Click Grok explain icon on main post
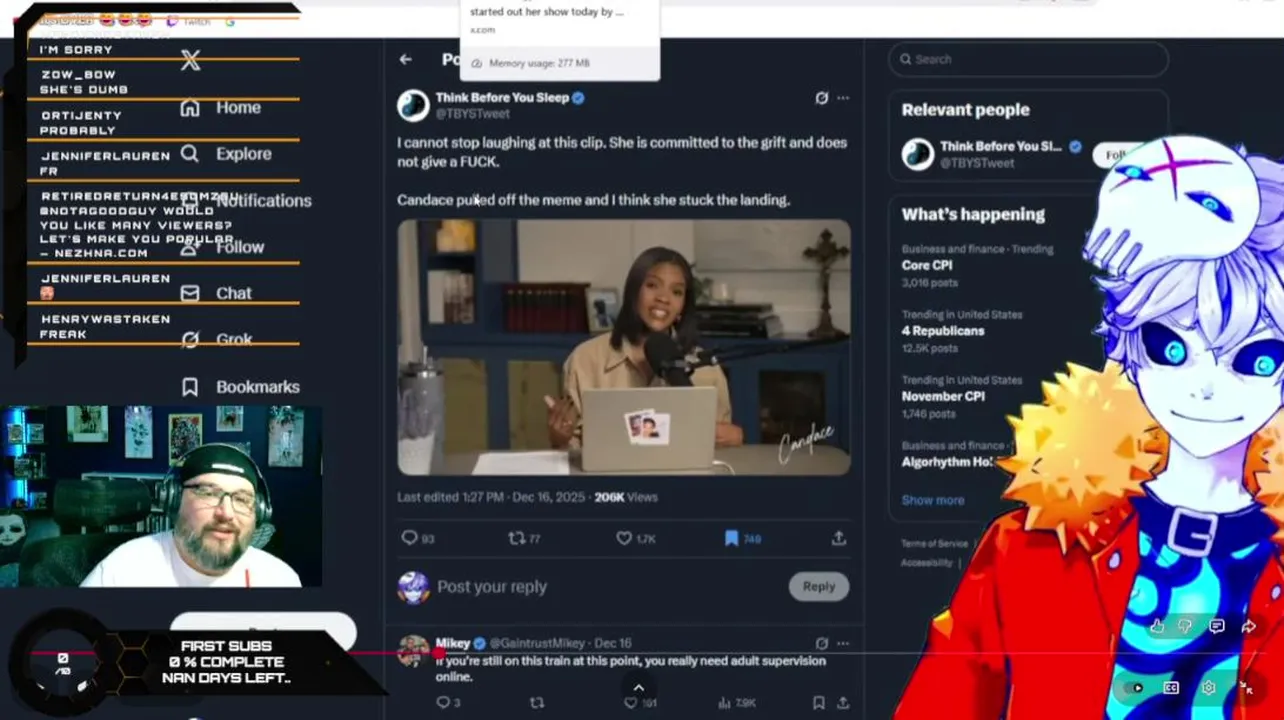Screen dimensions: 1284x720 [x=821, y=98]
